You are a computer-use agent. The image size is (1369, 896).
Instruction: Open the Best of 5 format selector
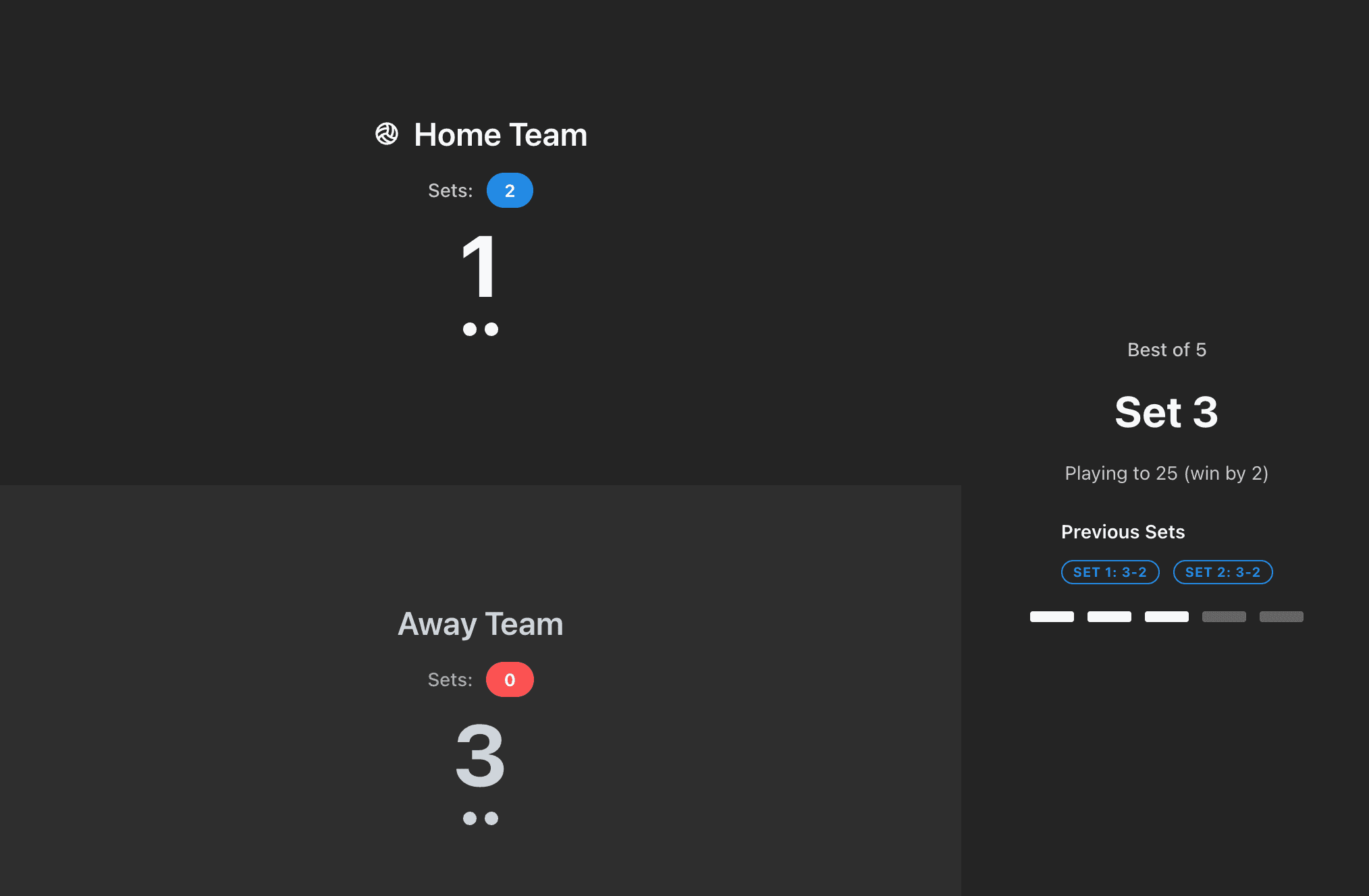[x=1166, y=349]
